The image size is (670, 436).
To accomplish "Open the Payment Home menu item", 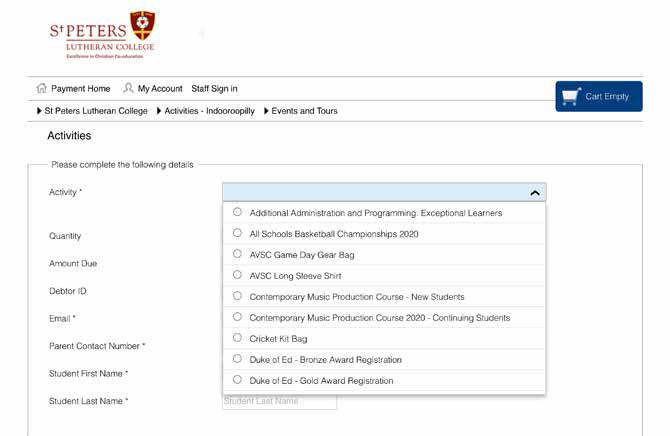I will point(81,88).
